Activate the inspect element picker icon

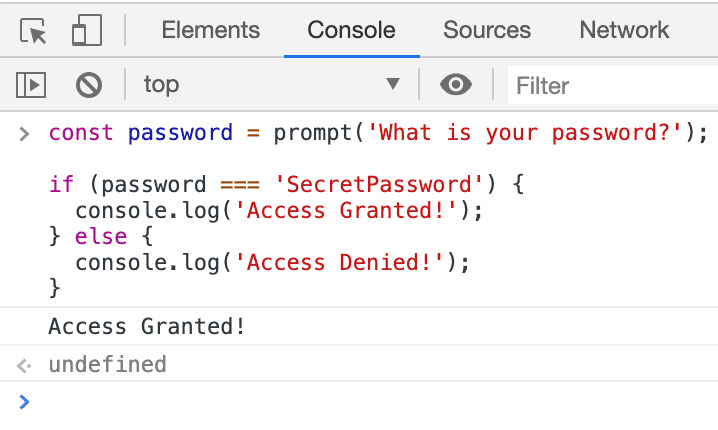coord(34,31)
